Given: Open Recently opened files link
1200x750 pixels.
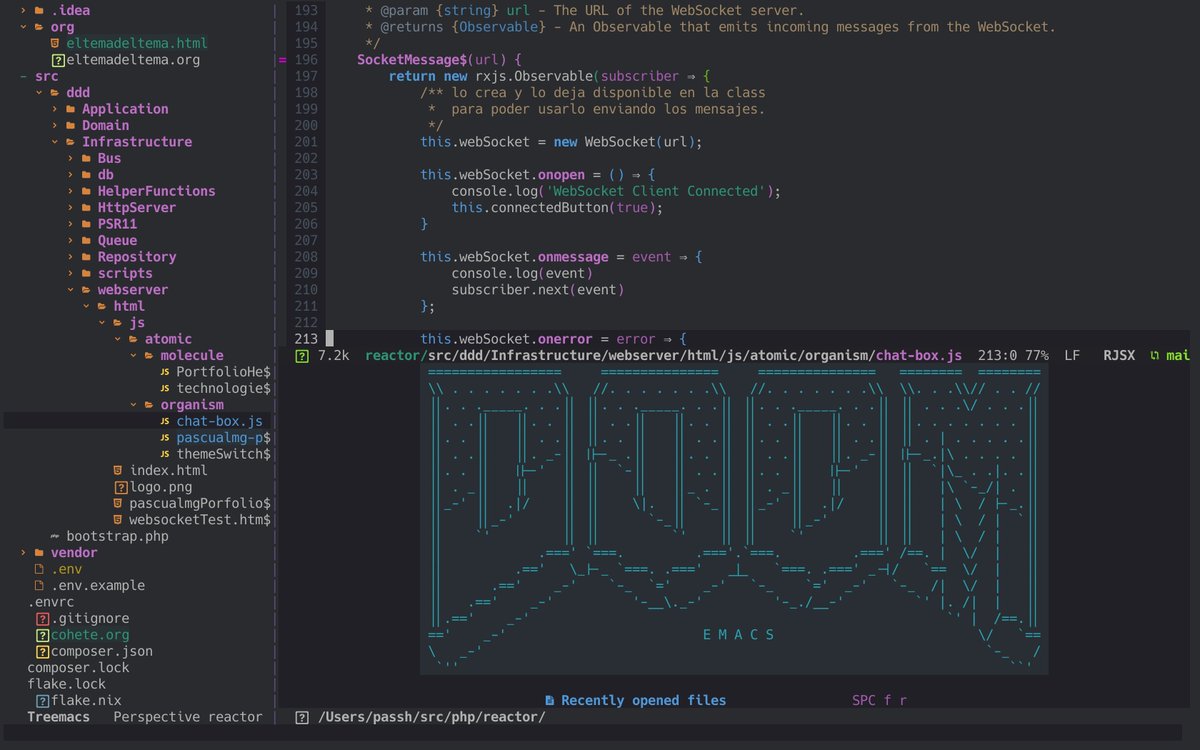Looking at the screenshot, I should [644, 701].
